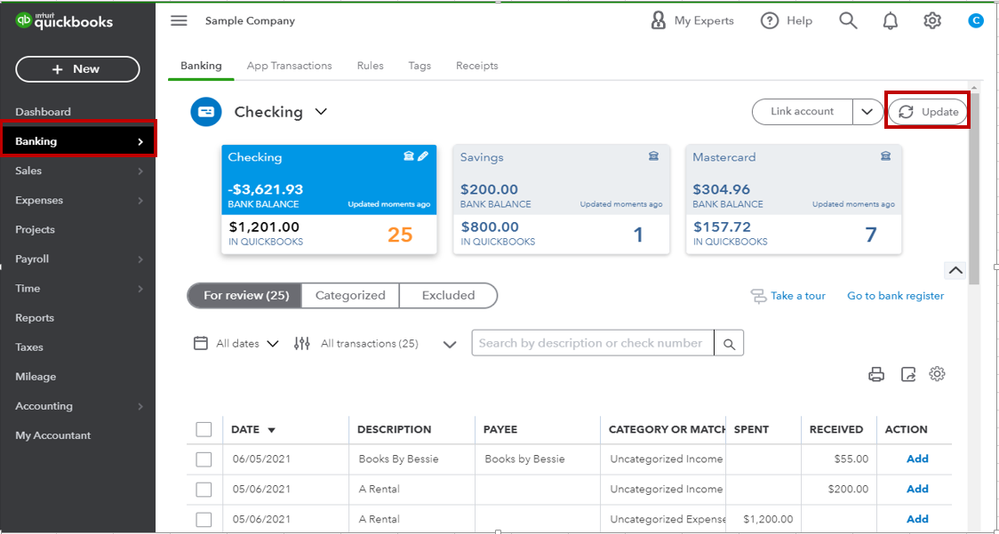
Task: Select the Banking tab
Action: (201, 66)
